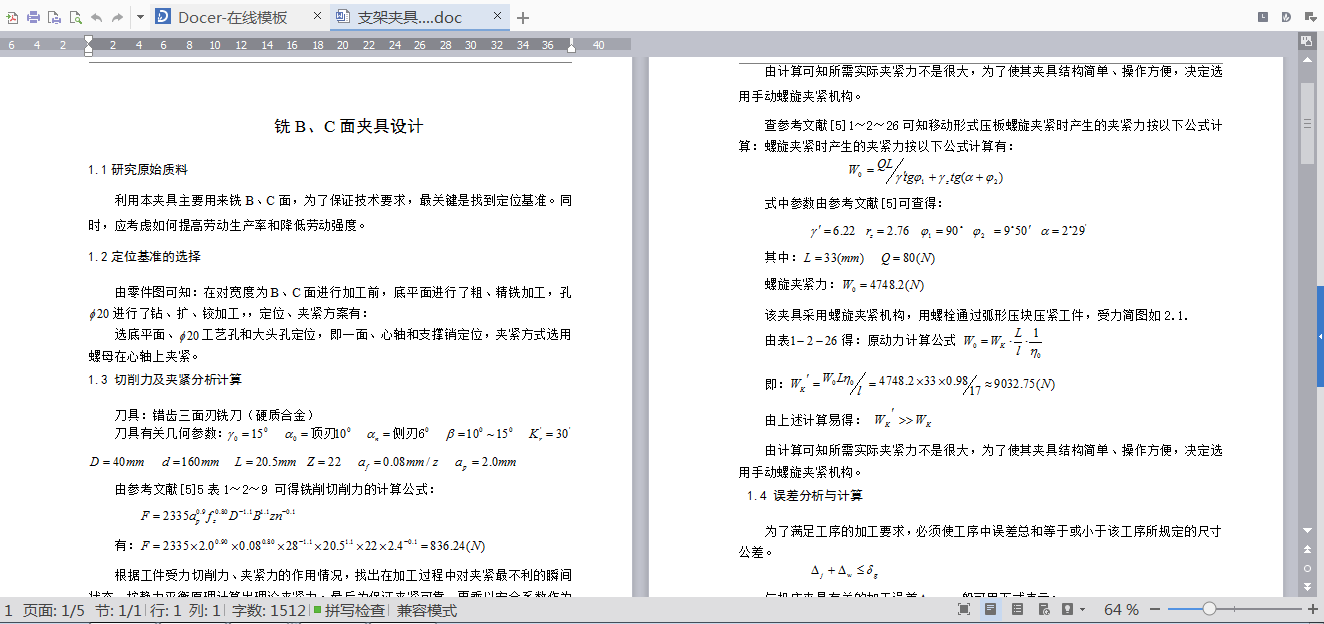
Task: Go to previous page double-arrow button
Action: pyautogui.click(x=1306, y=551)
